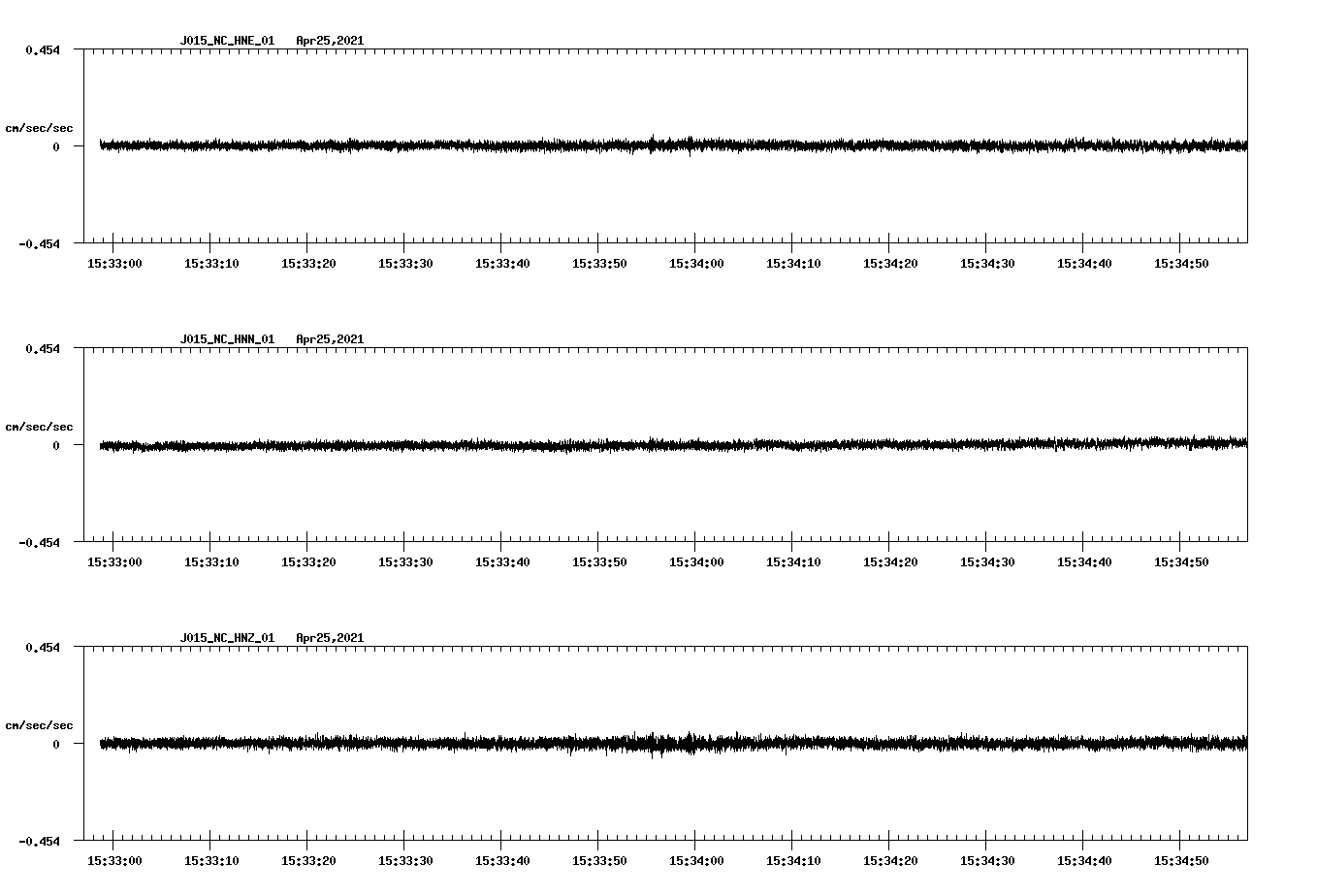Select the cm/sec/sec axis label of top plot

40,128
